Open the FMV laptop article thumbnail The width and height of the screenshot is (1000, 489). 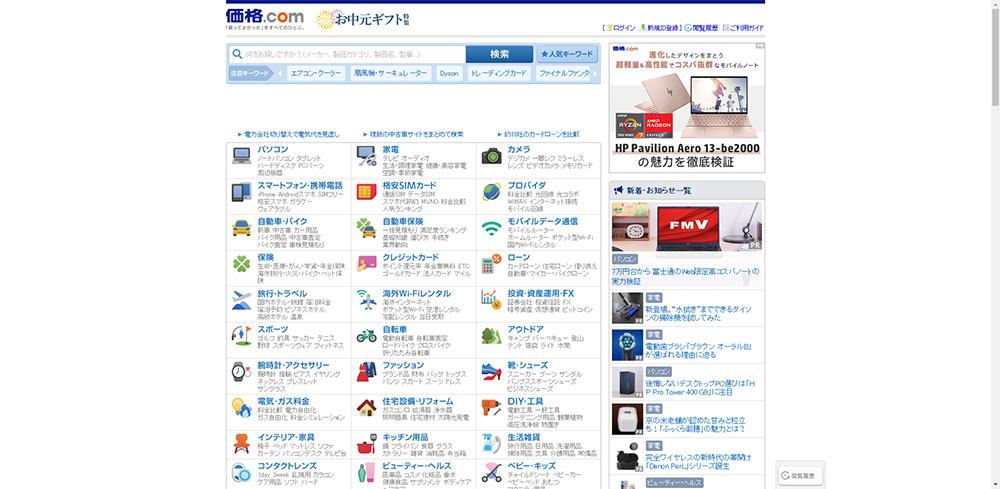coord(686,226)
